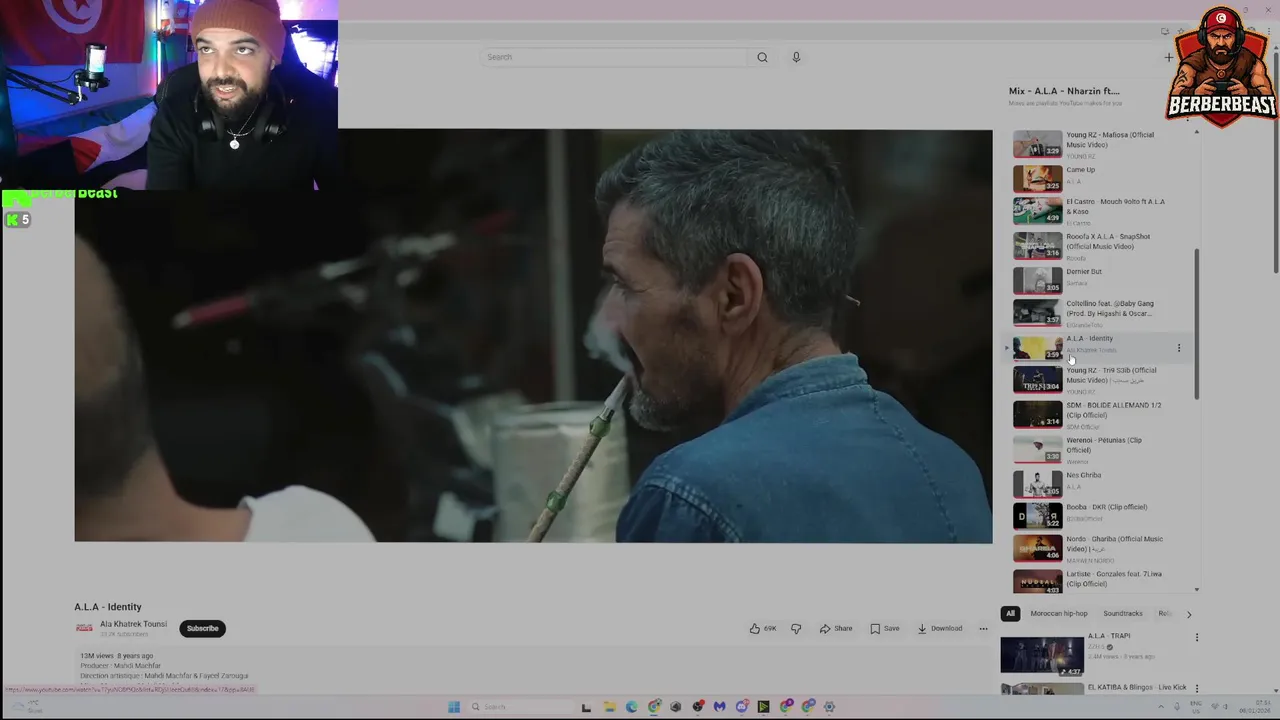This screenshot has width=1280, height=720.
Task: Open the more actions ellipsis under video
Action: [x=983, y=629]
